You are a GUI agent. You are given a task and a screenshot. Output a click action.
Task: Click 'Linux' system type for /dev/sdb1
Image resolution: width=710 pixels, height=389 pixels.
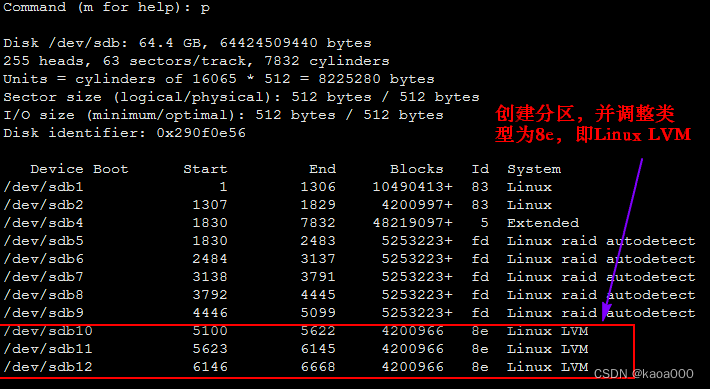(x=529, y=187)
